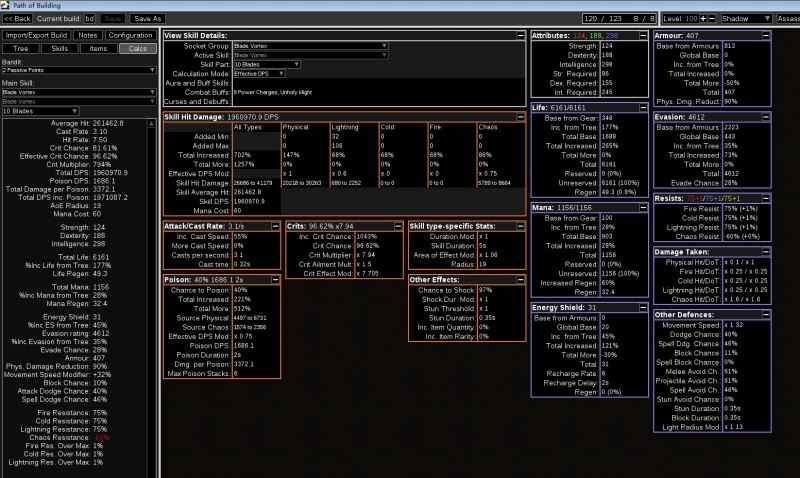
Task: Collapse the Attributes section
Action: pos(643,36)
